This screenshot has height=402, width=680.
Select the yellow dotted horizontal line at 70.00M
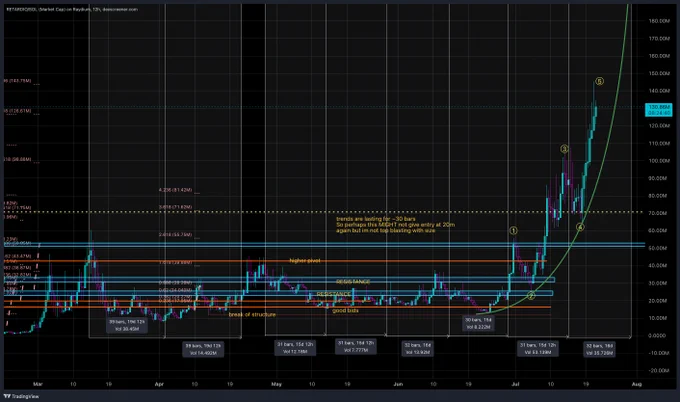[x=323, y=212]
